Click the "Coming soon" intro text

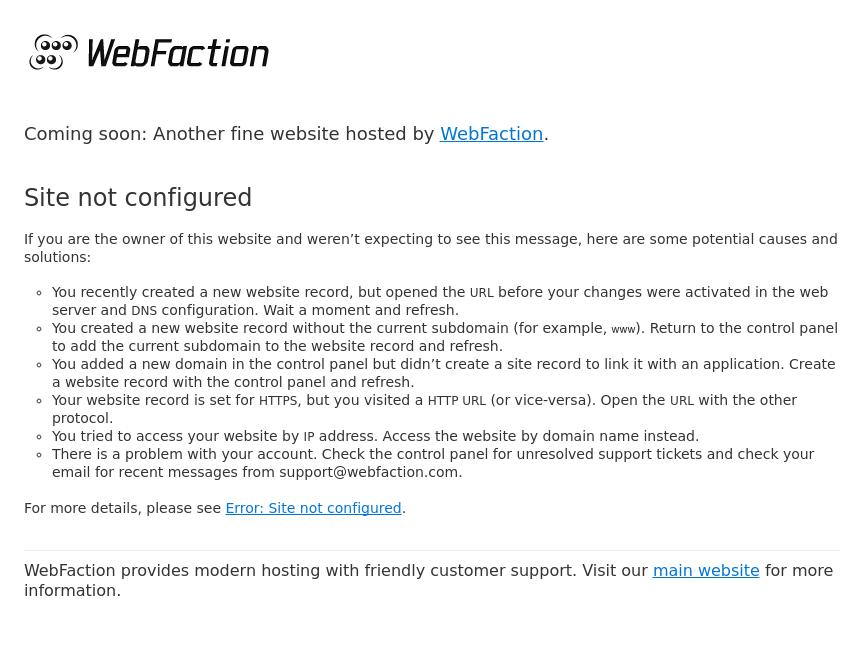(x=230, y=134)
